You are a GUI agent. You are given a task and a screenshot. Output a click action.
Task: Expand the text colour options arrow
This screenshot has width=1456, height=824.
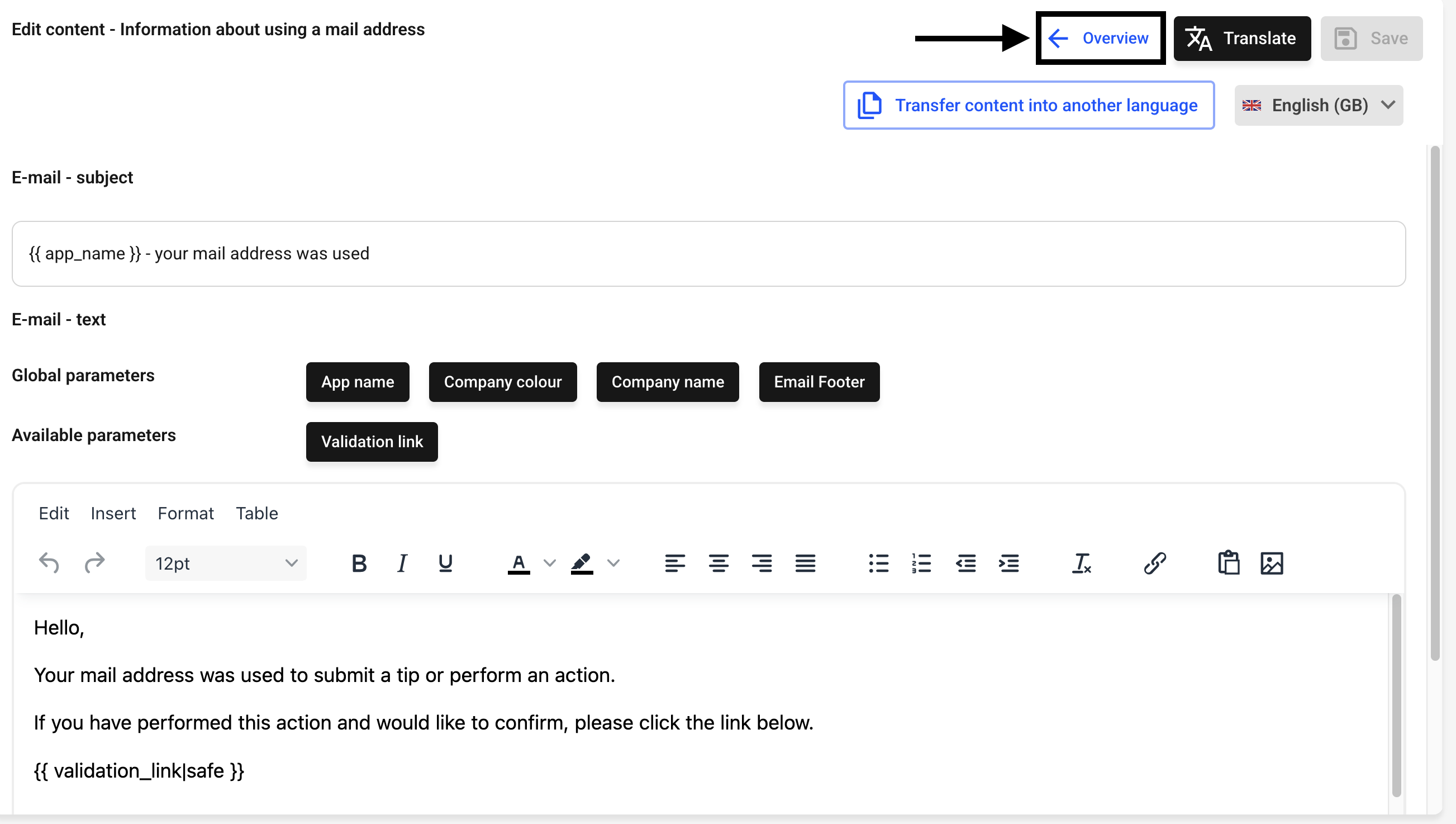click(549, 563)
